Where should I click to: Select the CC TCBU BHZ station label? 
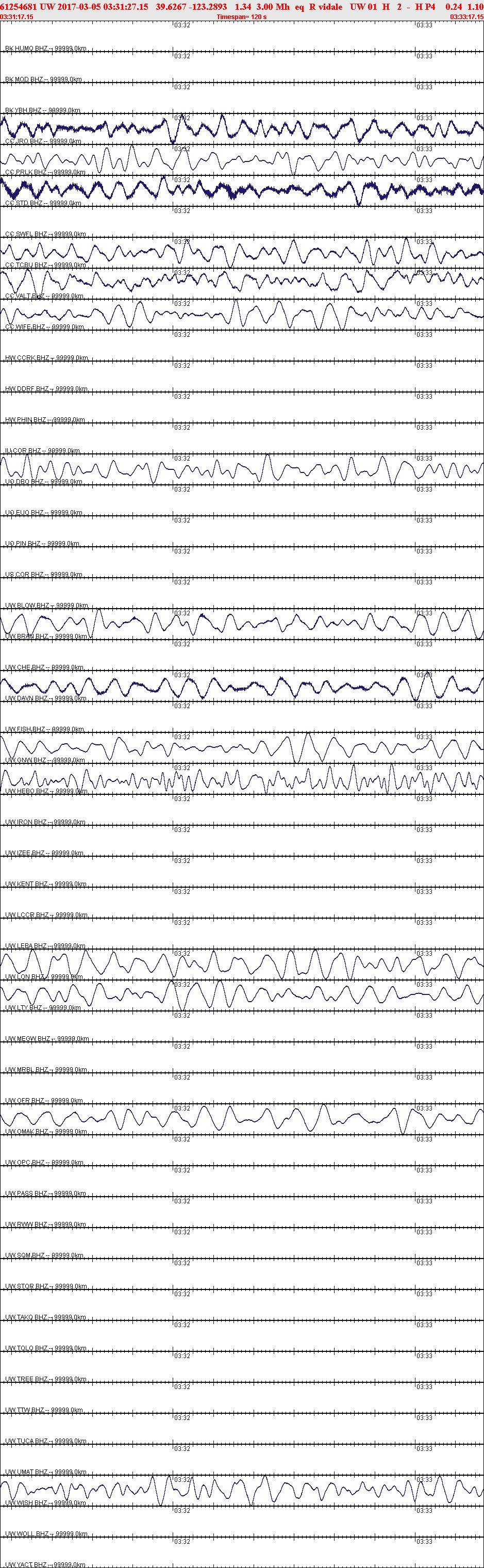click(x=45, y=265)
